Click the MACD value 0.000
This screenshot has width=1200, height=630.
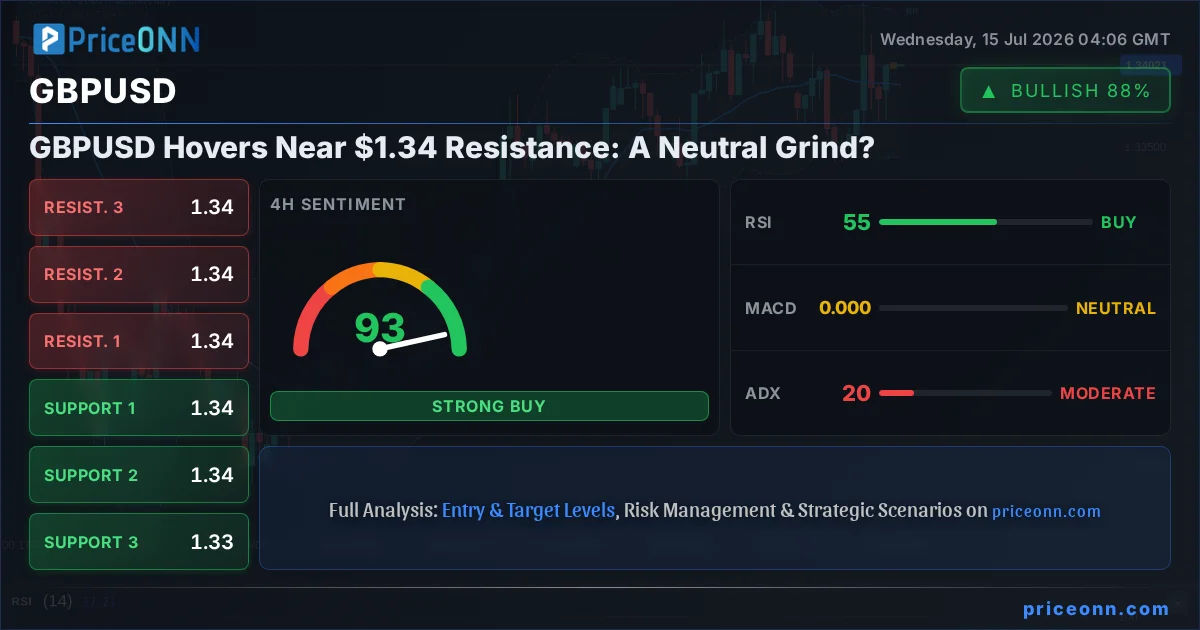pos(845,308)
